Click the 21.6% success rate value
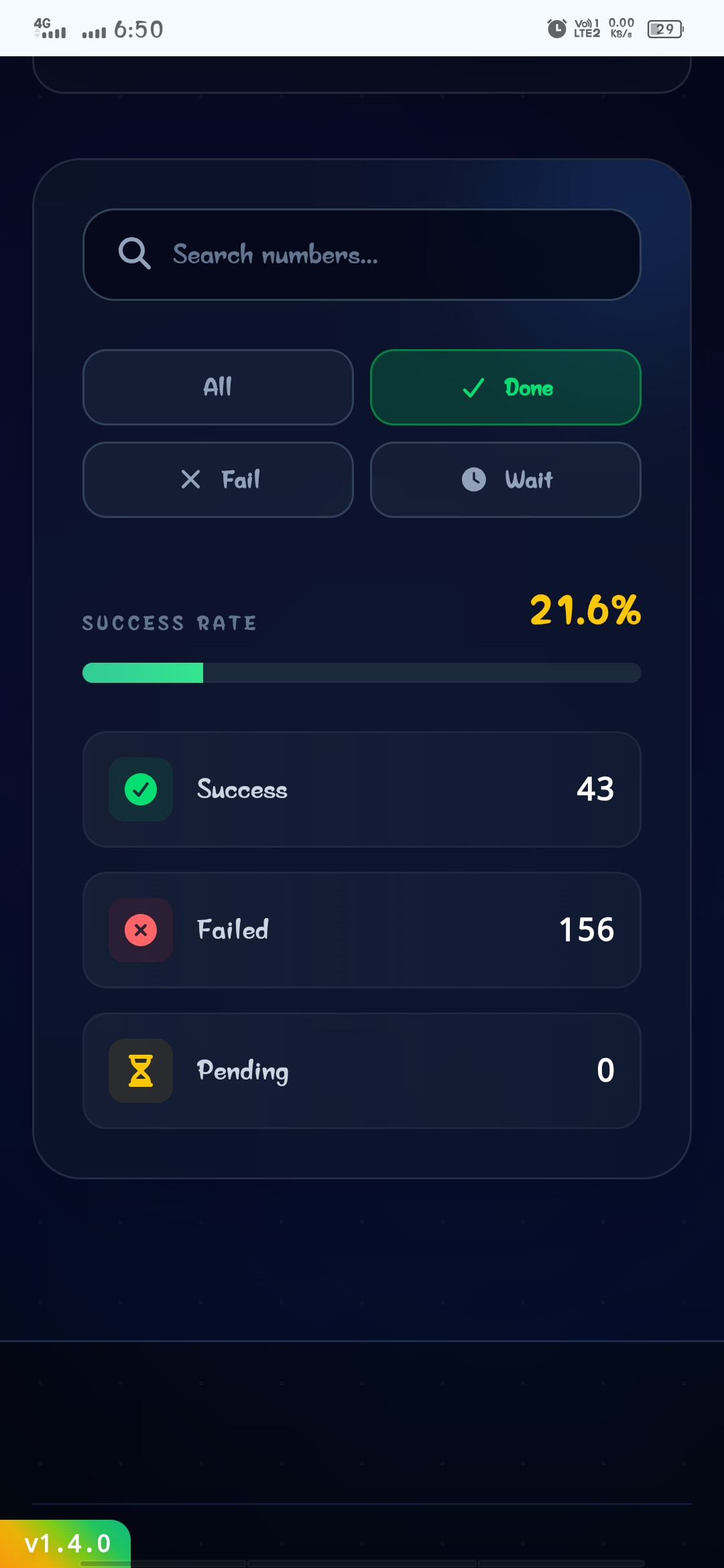724x1568 pixels. point(585,610)
